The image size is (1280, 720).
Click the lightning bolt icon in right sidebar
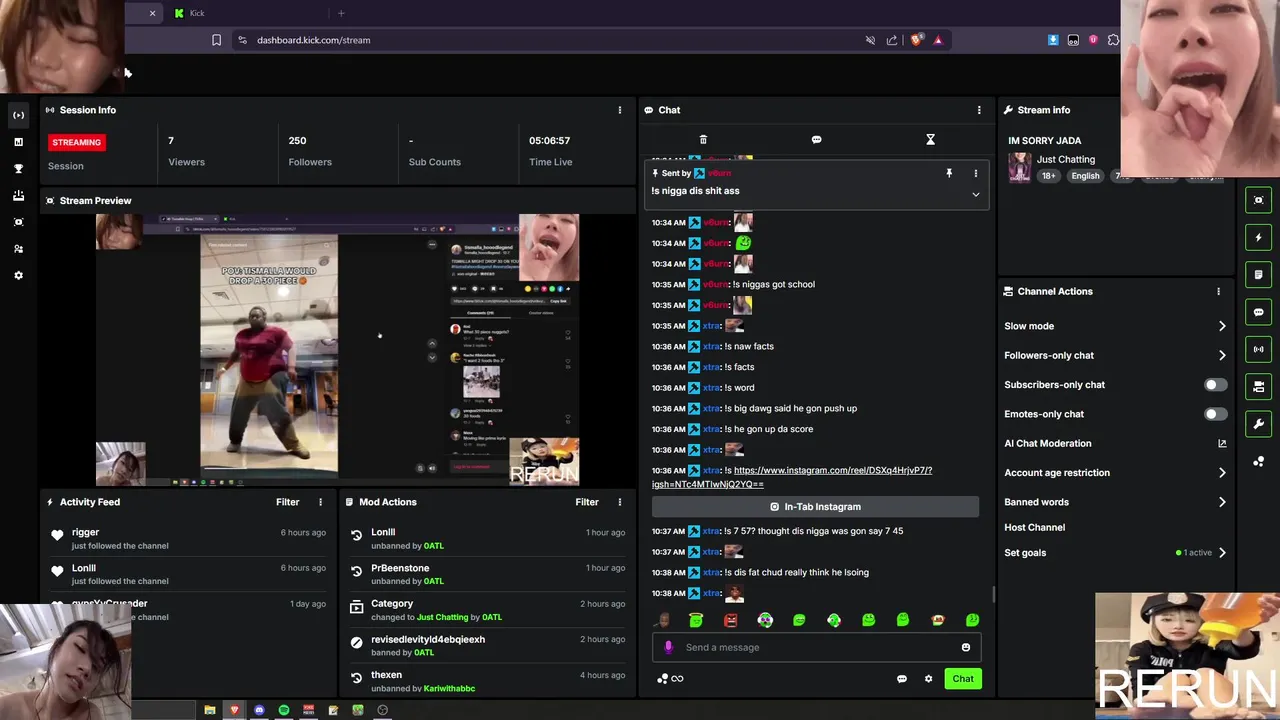click(x=1259, y=238)
